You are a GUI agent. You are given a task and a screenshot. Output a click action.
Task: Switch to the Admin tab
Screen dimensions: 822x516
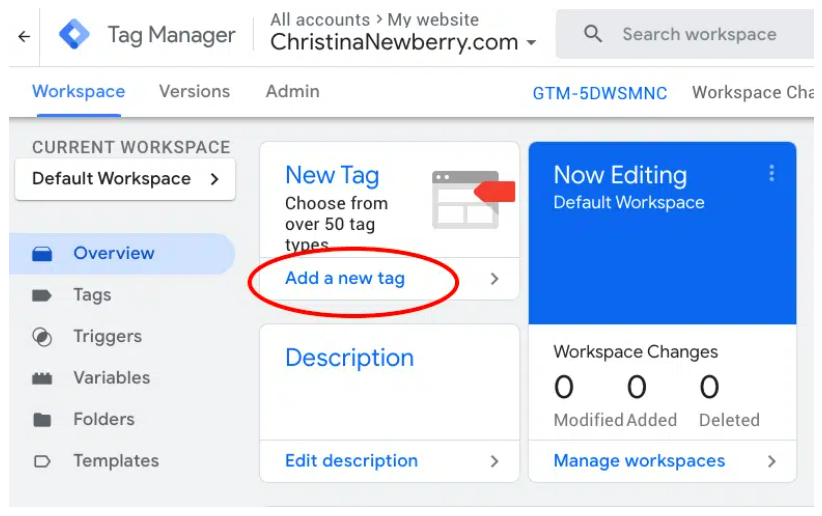(x=293, y=91)
